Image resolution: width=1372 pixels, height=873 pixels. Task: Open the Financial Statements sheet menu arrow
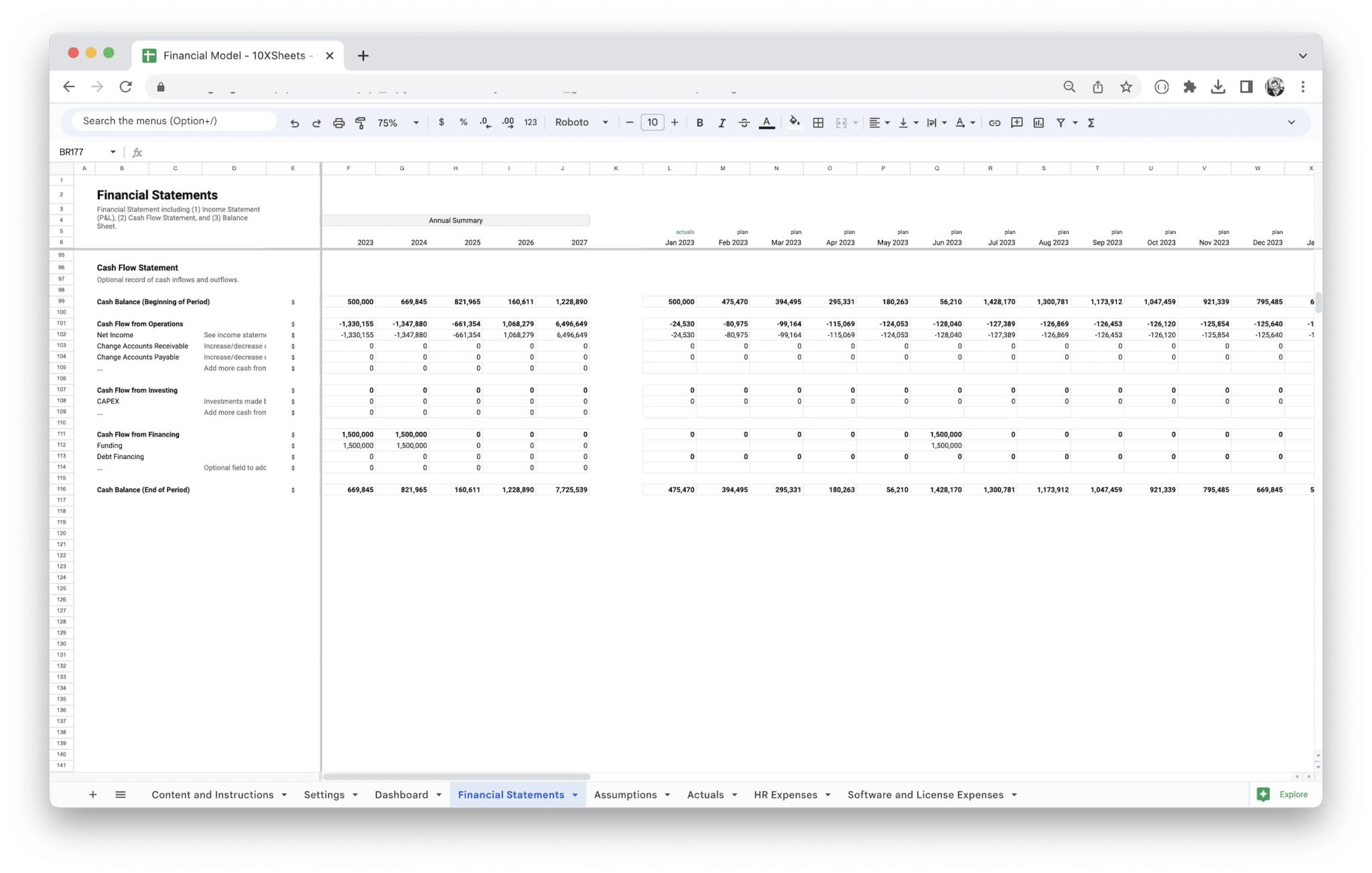point(575,794)
